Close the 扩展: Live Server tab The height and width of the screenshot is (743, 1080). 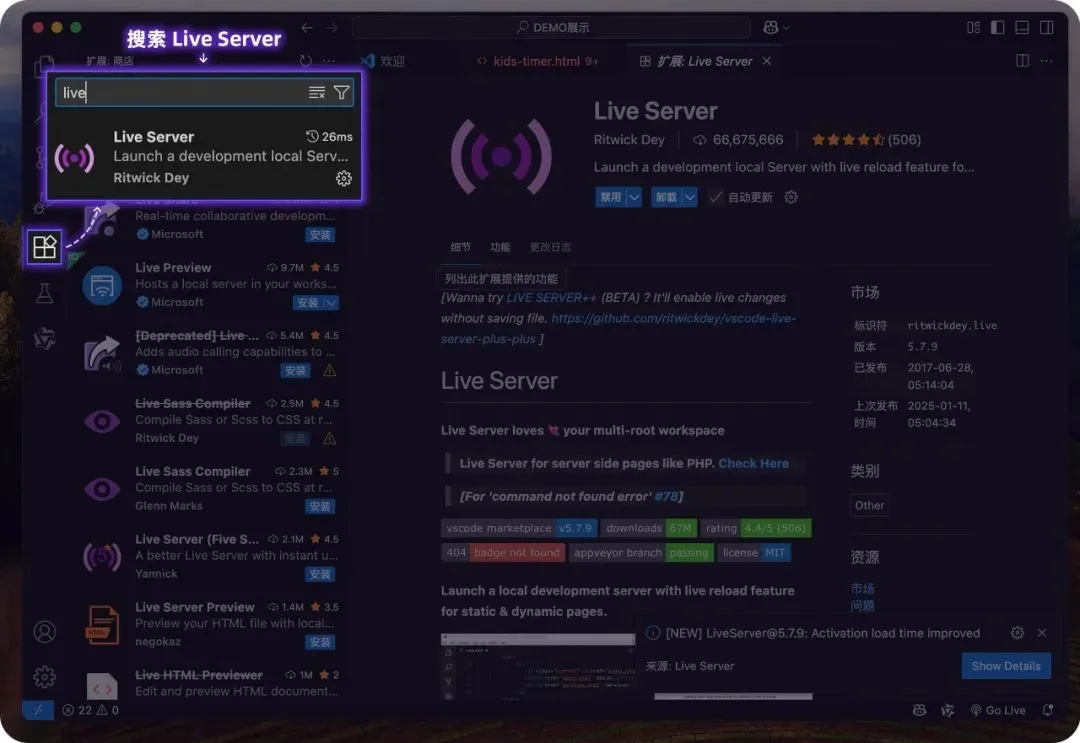pos(767,61)
